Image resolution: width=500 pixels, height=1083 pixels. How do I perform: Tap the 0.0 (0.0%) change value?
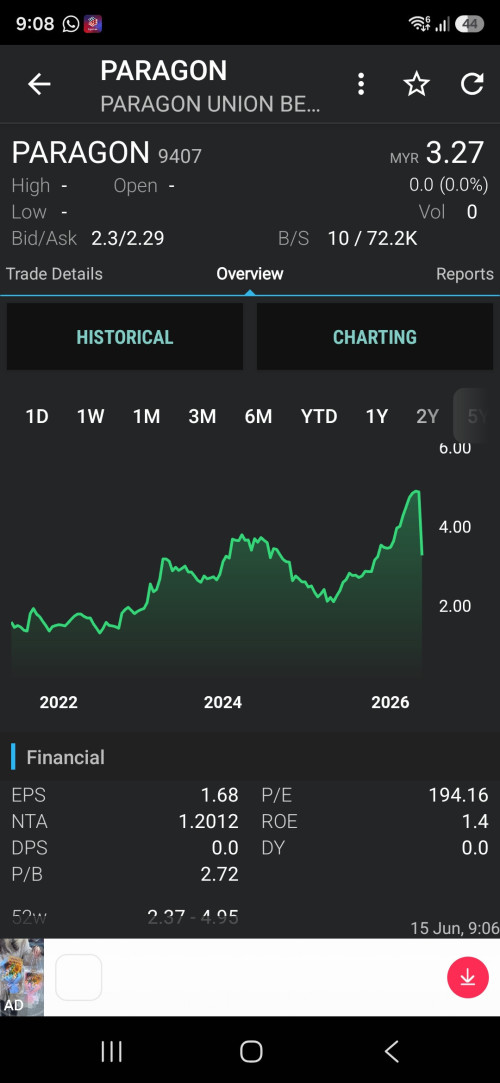(x=449, y=186)
